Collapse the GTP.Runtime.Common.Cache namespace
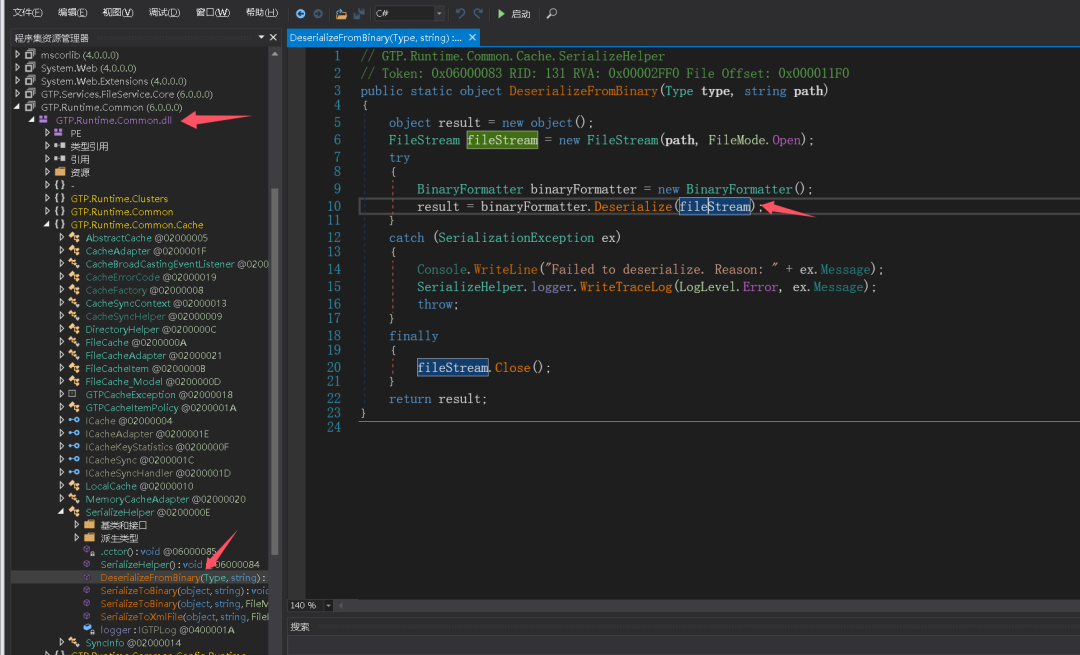 pyautogui.click(x=47, y=225)
